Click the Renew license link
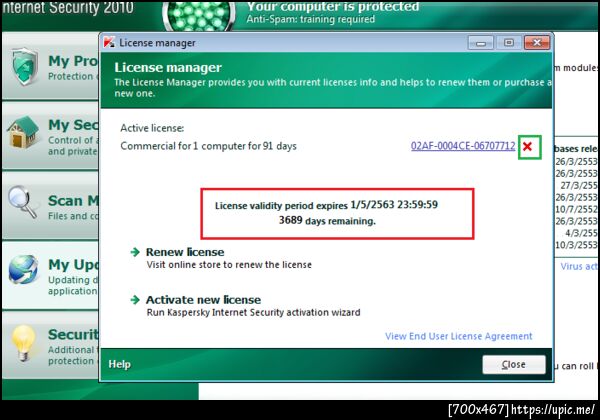Screen dimensions: 600x420 pyautogui.click(x=185, y=252)
